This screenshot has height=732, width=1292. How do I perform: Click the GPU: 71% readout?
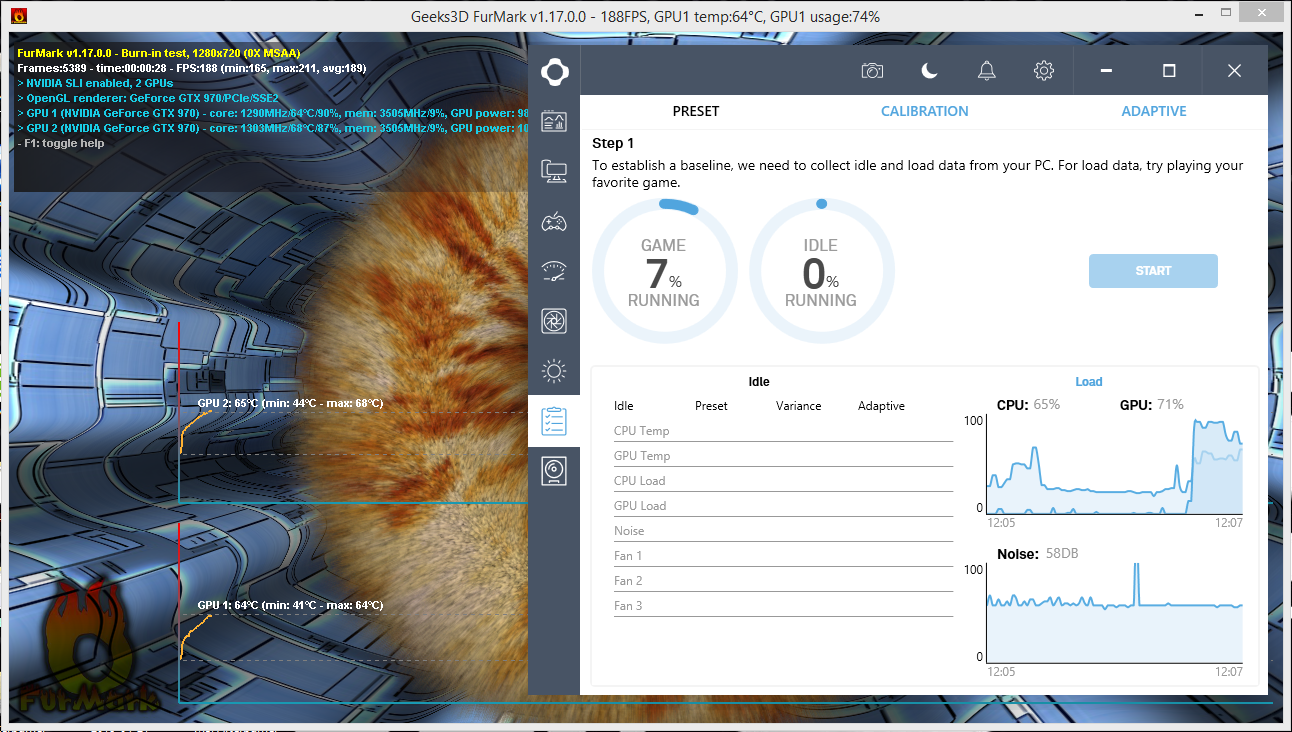1151,405
